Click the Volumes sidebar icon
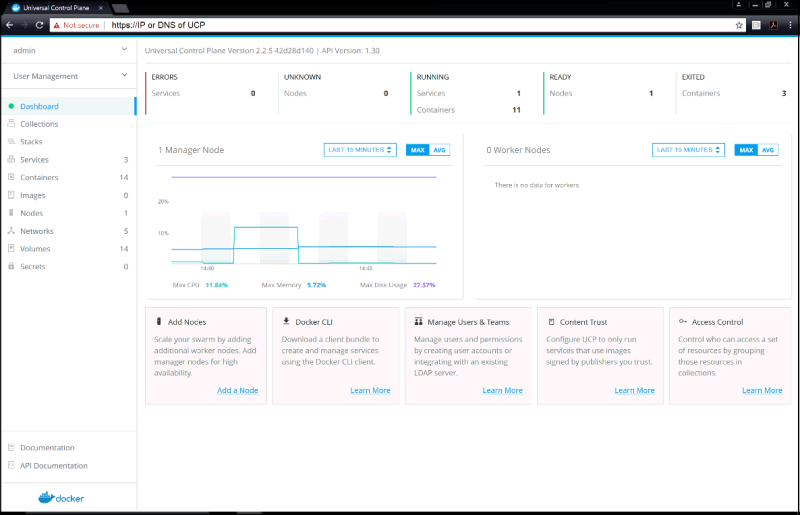 coord(11,249)
